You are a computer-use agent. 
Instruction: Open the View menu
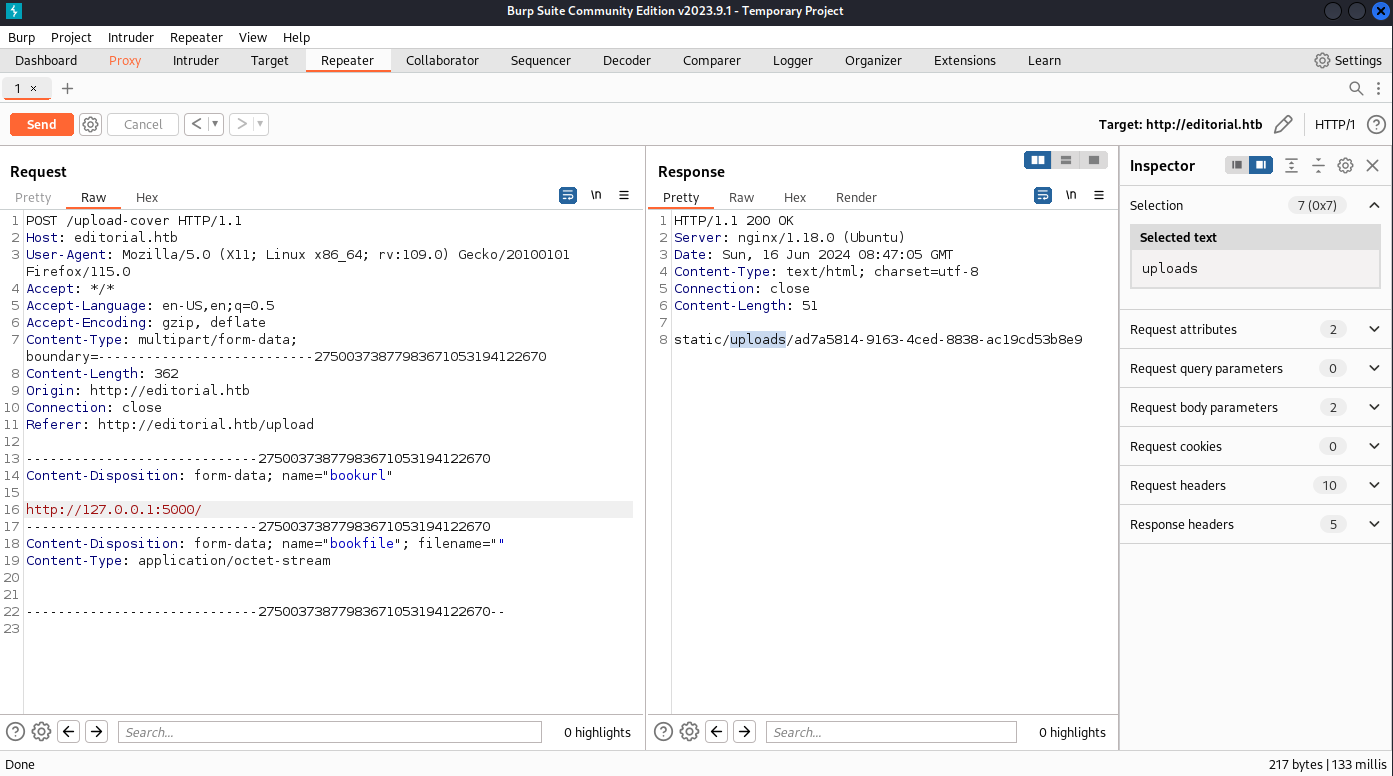pyautogui.click(x=253, y=37)
